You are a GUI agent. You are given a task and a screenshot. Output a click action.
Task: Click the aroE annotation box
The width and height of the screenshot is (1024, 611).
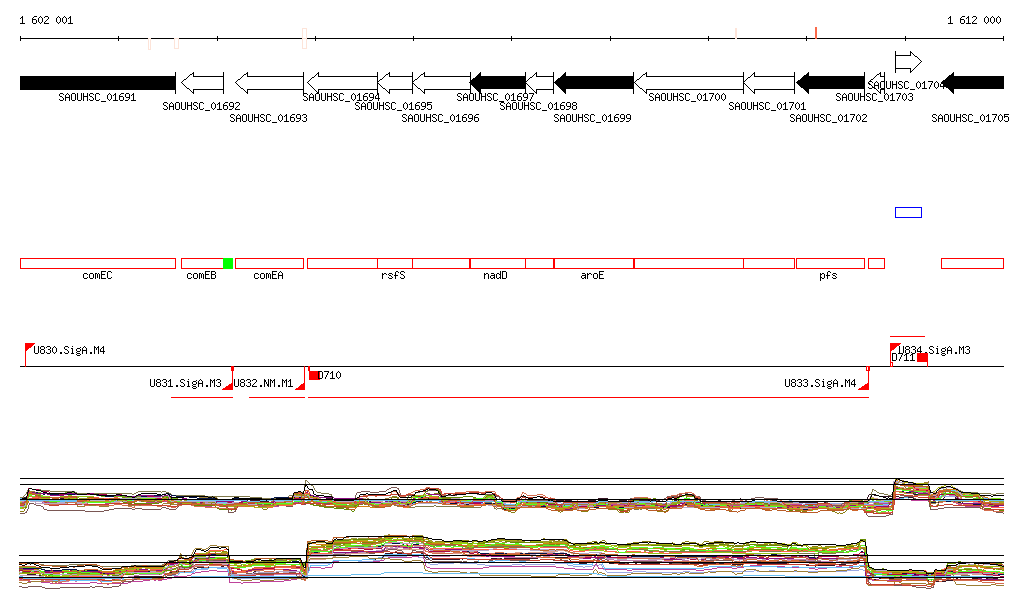pos(593,263)
